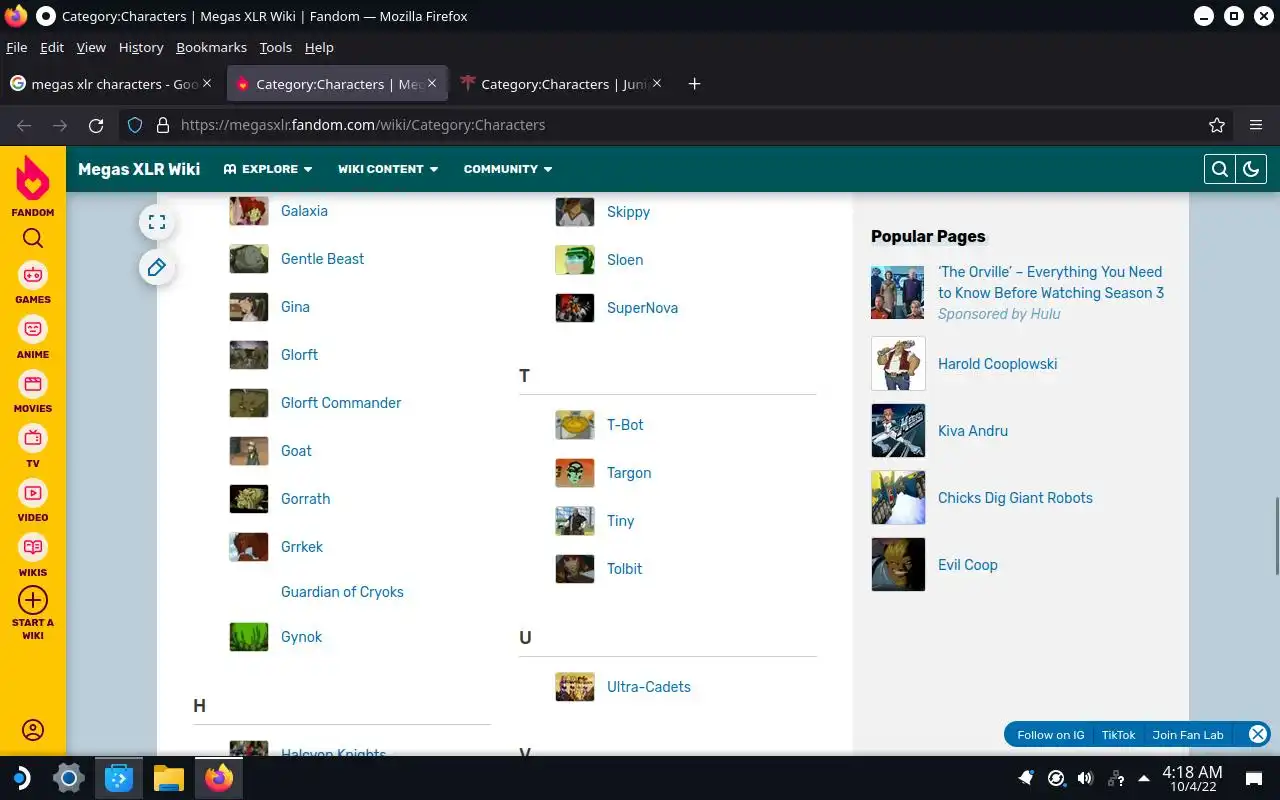Open the Targon character page

point(628,473)
